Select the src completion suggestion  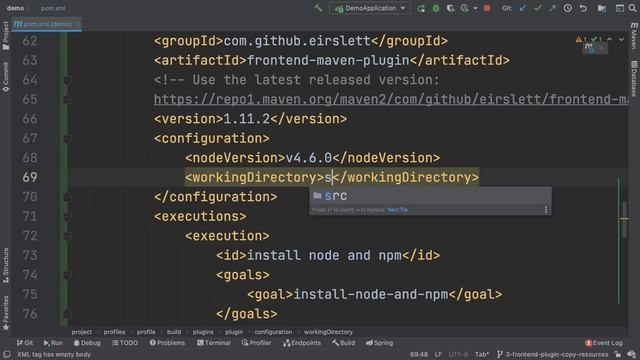click(x=430, y=196)
